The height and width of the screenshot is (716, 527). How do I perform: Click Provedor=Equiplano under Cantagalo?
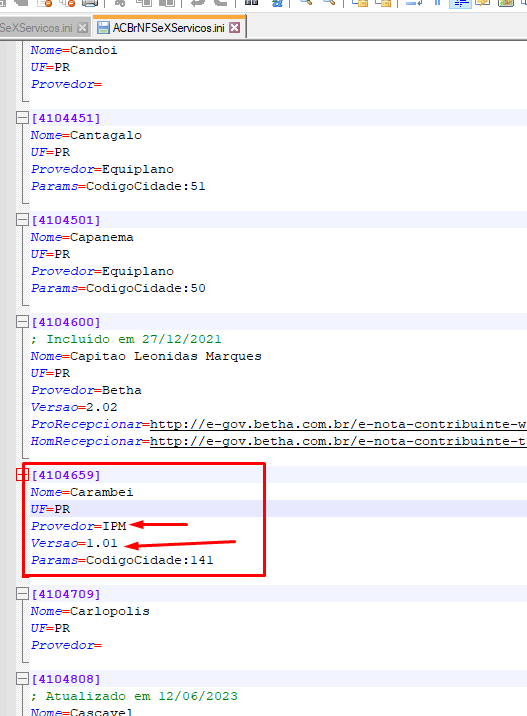point(102,169)
